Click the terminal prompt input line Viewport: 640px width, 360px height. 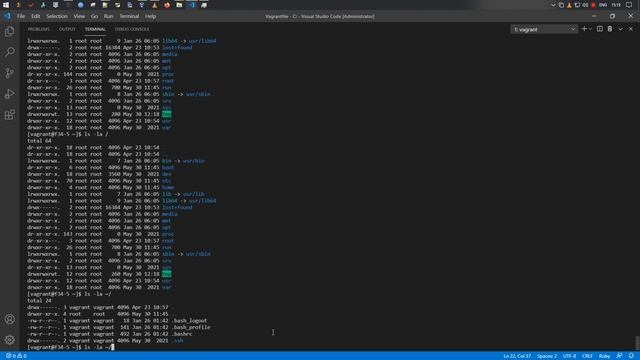pos(71,347)
